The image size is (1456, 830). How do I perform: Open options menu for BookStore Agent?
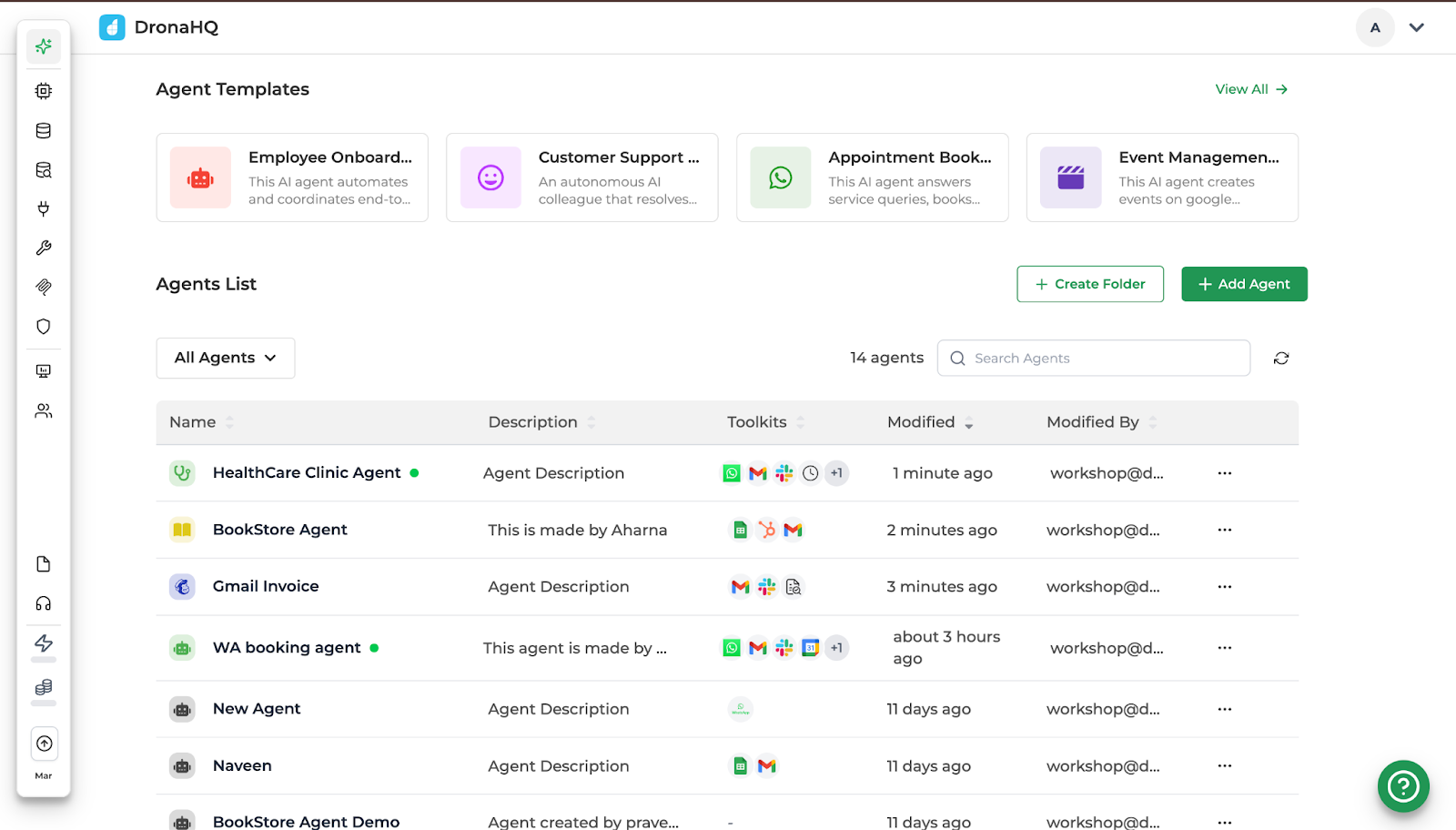[1224, 530]
